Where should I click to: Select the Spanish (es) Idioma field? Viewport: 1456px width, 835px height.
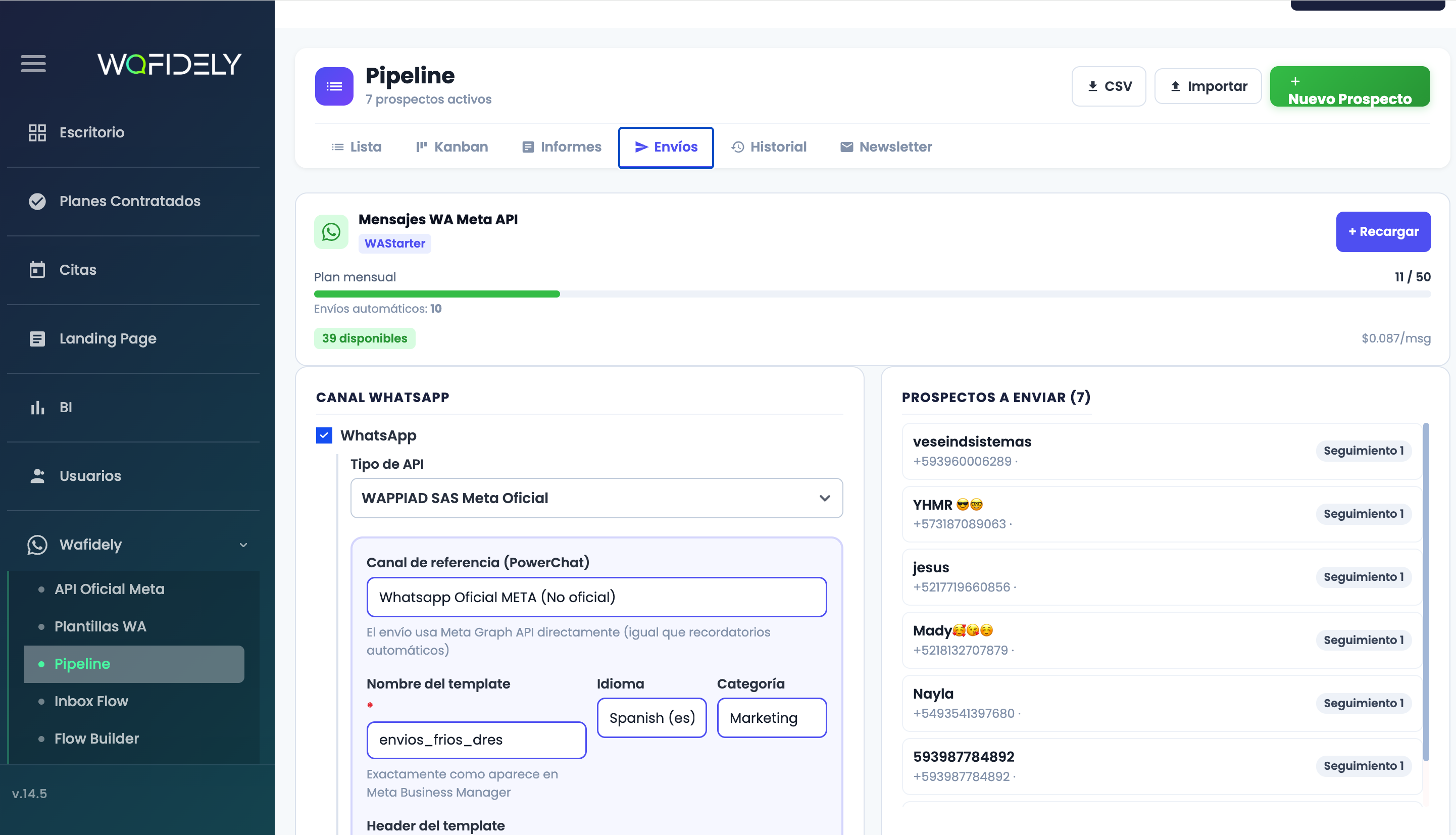(651, 717)
